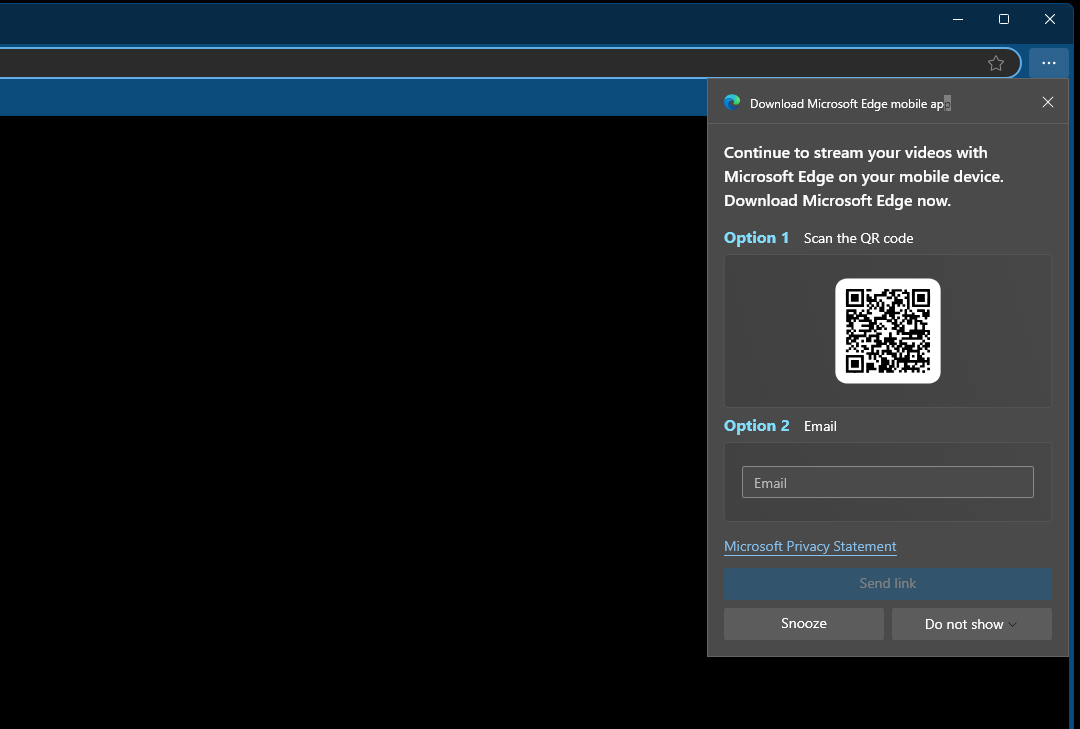1080x729 pixels.
Task: Focus the Email input field
Action: tap(887, 482)
